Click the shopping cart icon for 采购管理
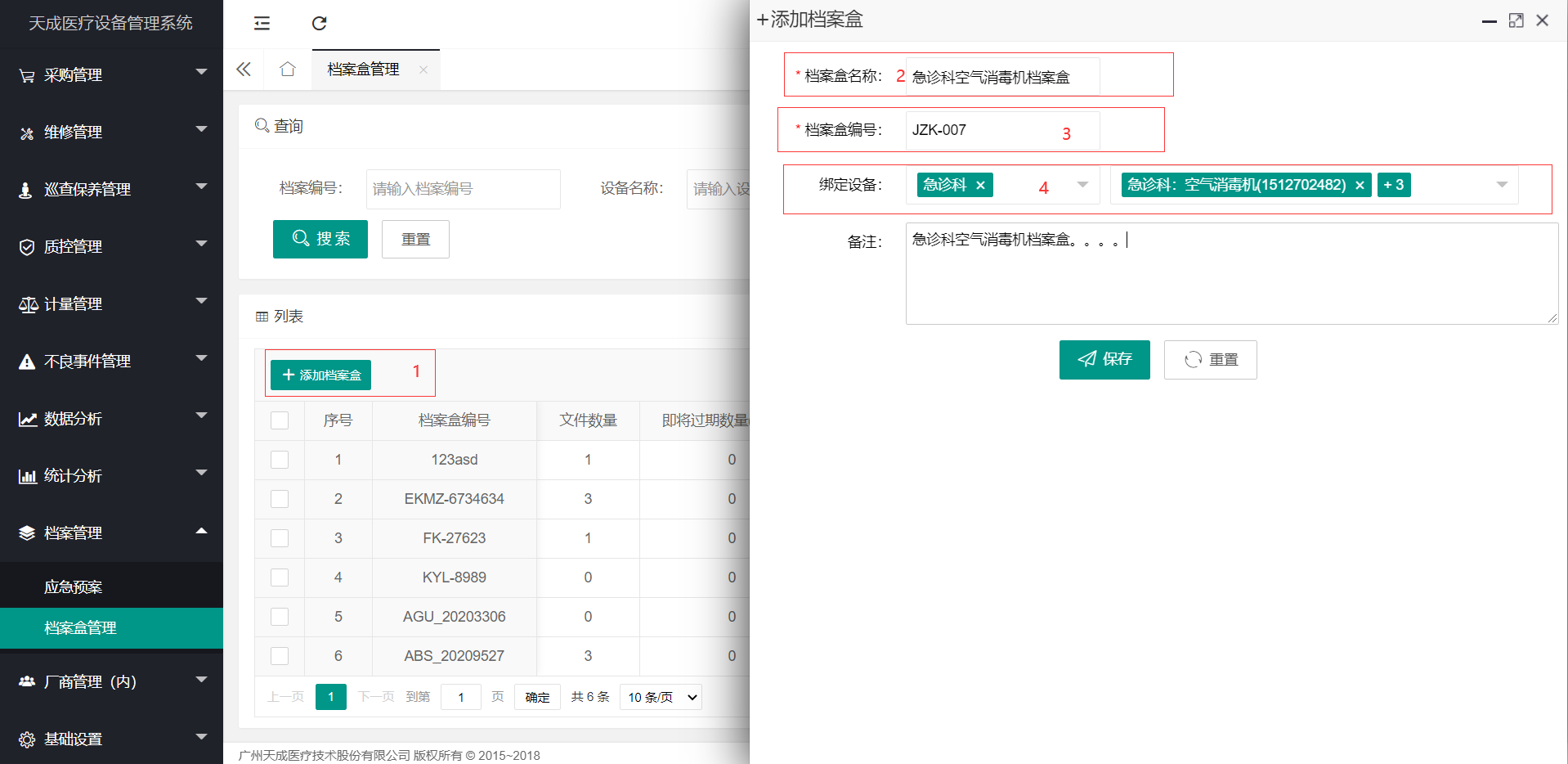Image resolution: width=1568 pixels, height=764 pixels. (x=27, y=75)
